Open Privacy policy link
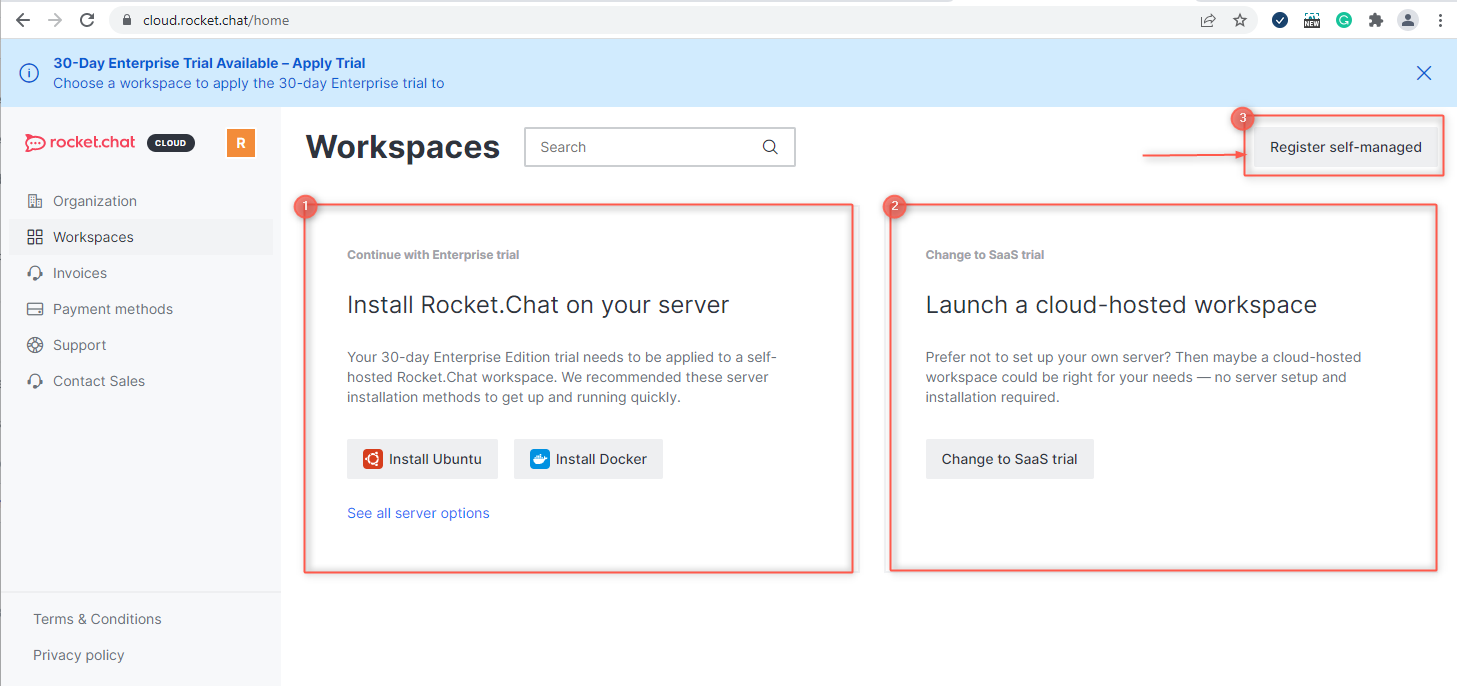Viewport: 1457px width, 686px height. click(79, 655)
